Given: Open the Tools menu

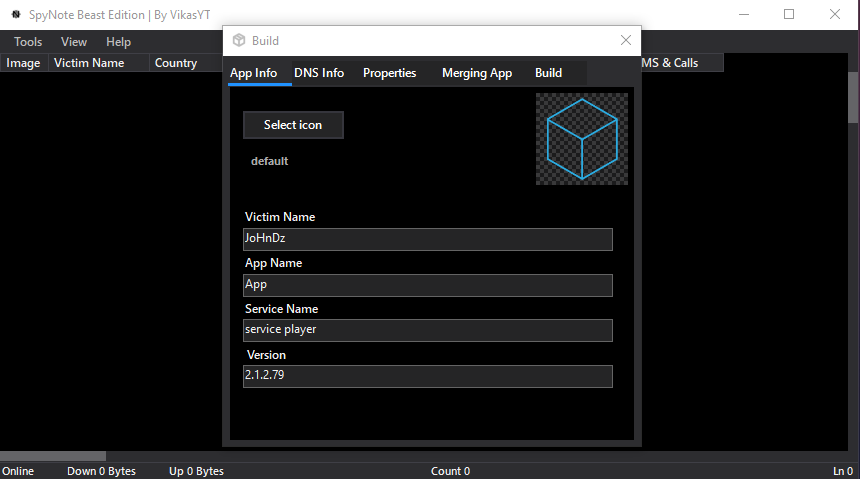Looking at the screenshot, I should 28,42.
